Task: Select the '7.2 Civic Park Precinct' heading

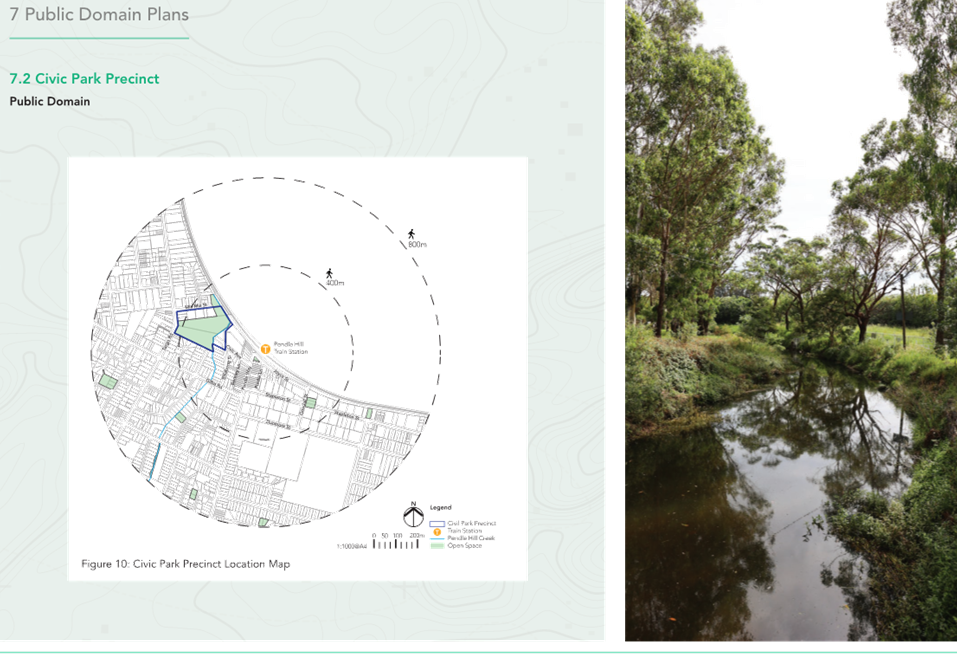Action: tap(84, 78)
